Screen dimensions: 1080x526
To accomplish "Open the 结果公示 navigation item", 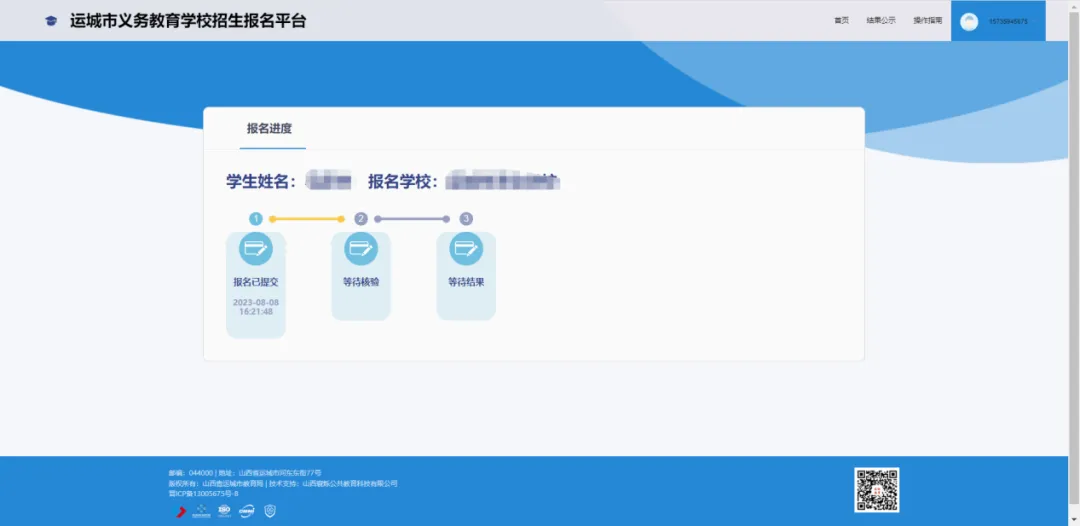I will tap(881, 21).
